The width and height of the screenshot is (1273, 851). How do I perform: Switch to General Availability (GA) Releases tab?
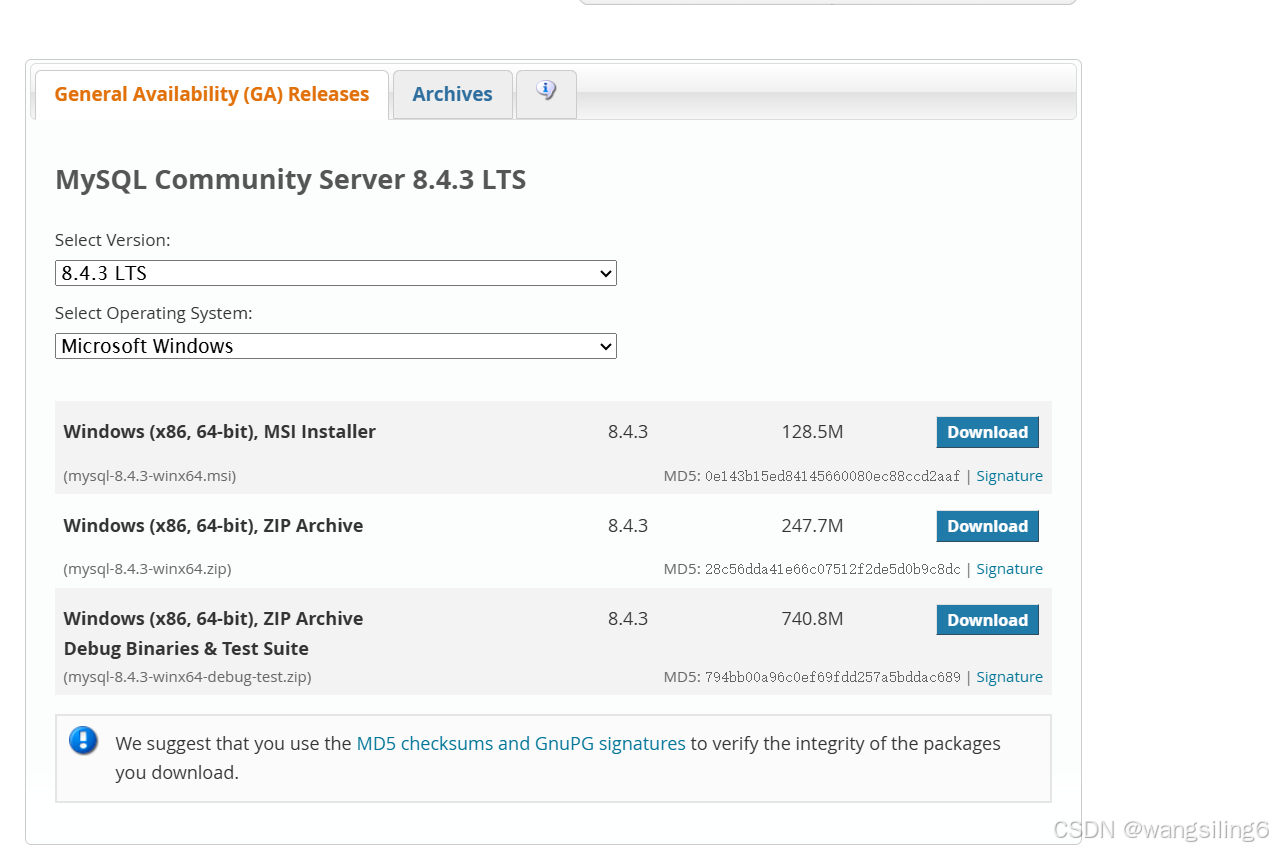[212, 94]
